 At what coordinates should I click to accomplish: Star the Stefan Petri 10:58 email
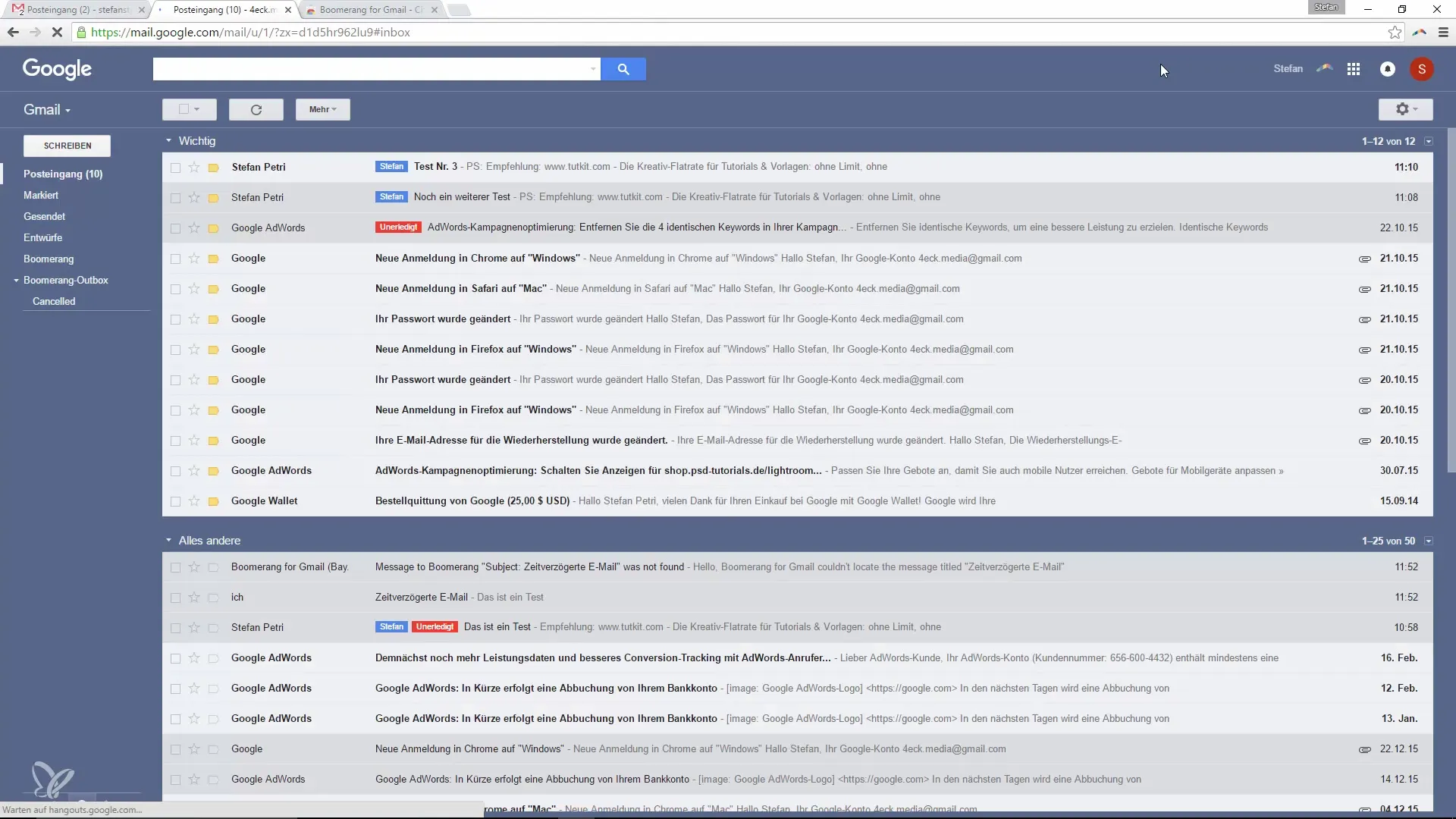coord(194,628)
